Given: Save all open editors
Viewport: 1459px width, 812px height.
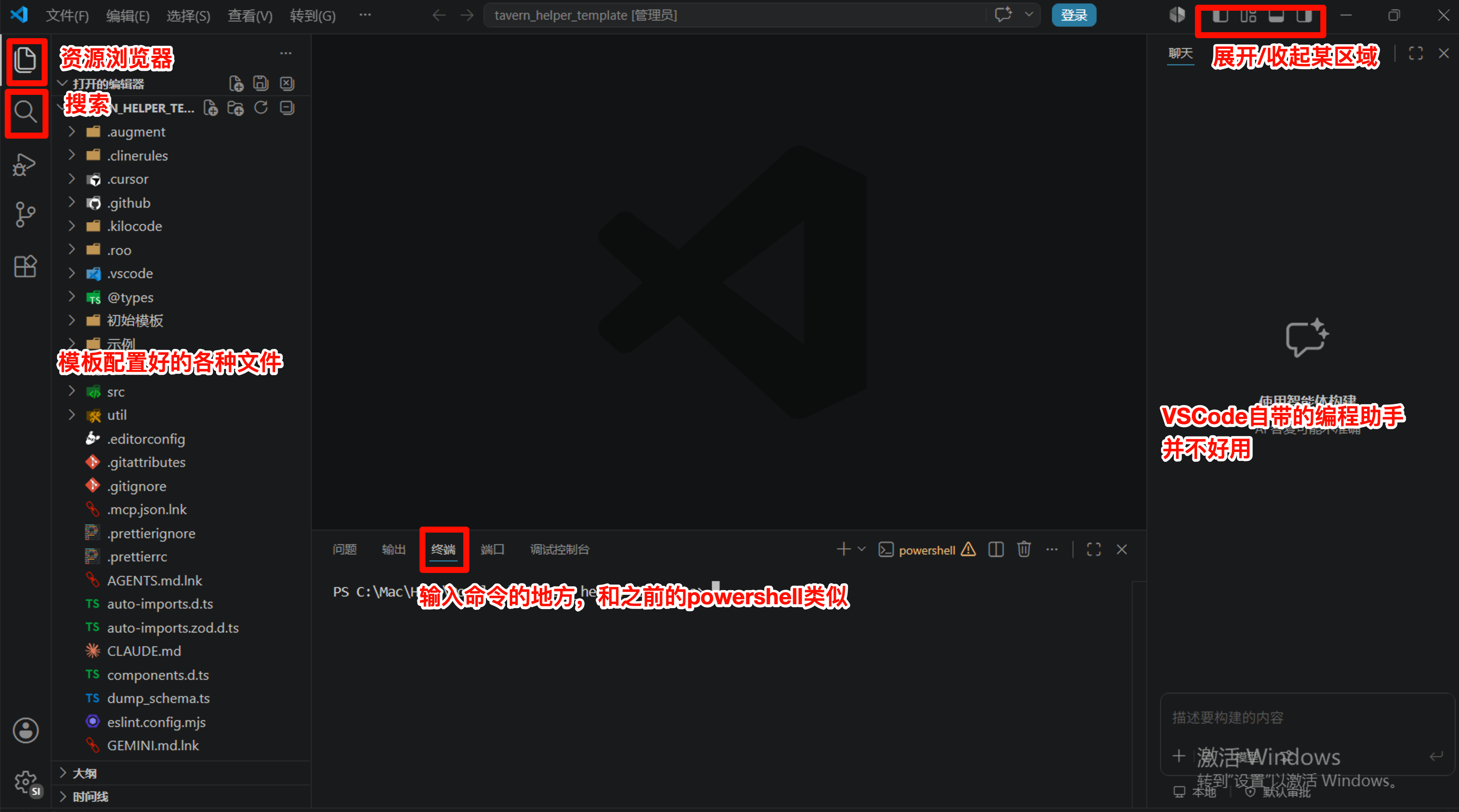Looking at the screenshot, I should point(261,84).
